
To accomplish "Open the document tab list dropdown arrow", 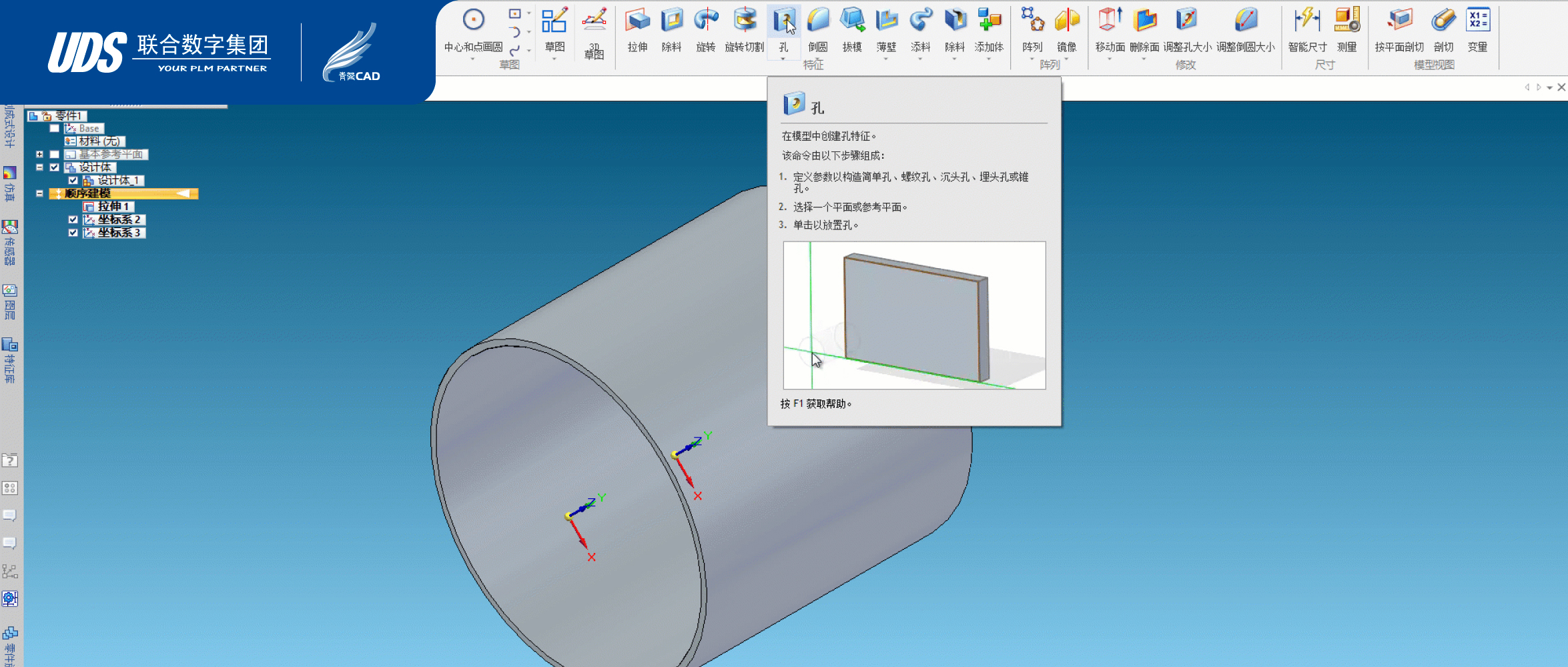I will tap(1549, 87).
